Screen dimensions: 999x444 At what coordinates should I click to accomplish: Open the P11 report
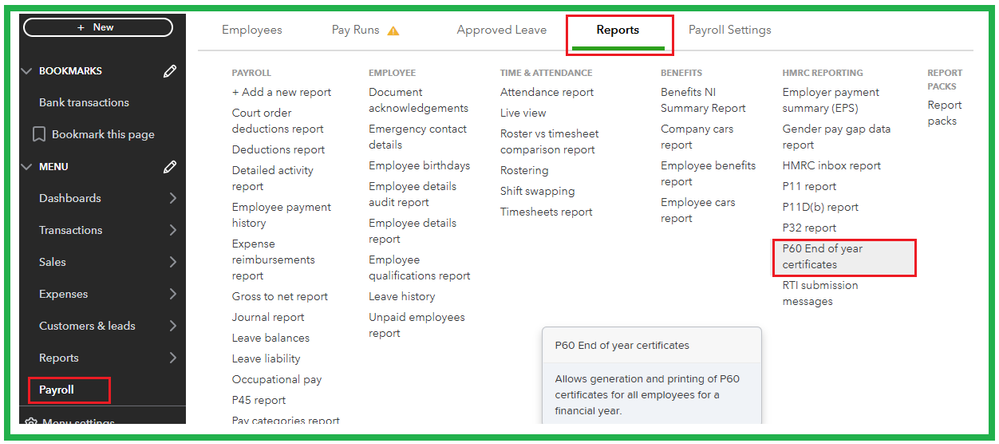coord(809,187)
